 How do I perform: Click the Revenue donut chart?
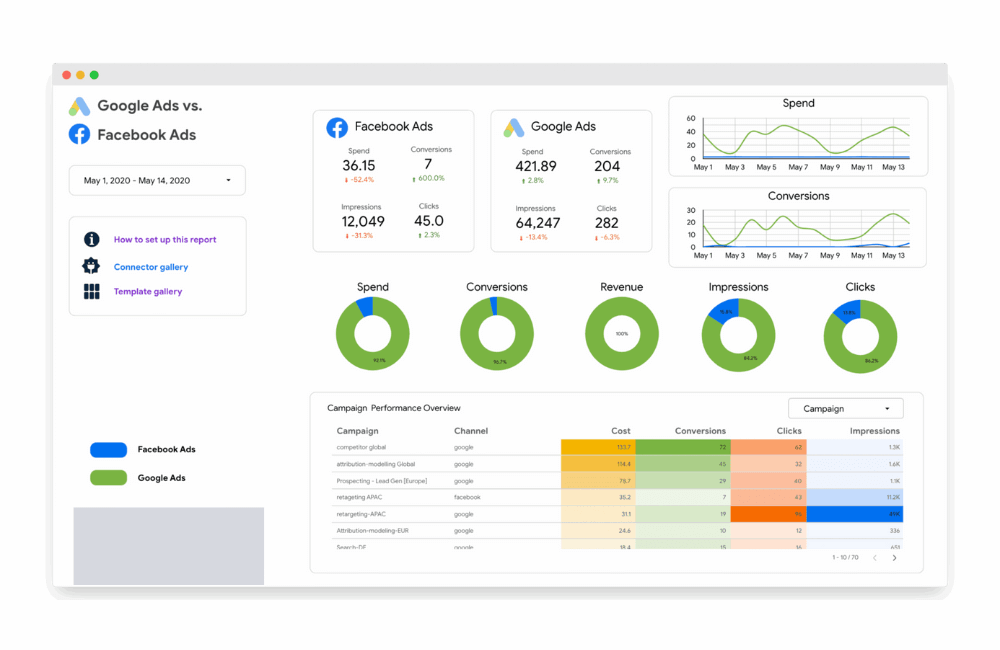tap(621, 334)
